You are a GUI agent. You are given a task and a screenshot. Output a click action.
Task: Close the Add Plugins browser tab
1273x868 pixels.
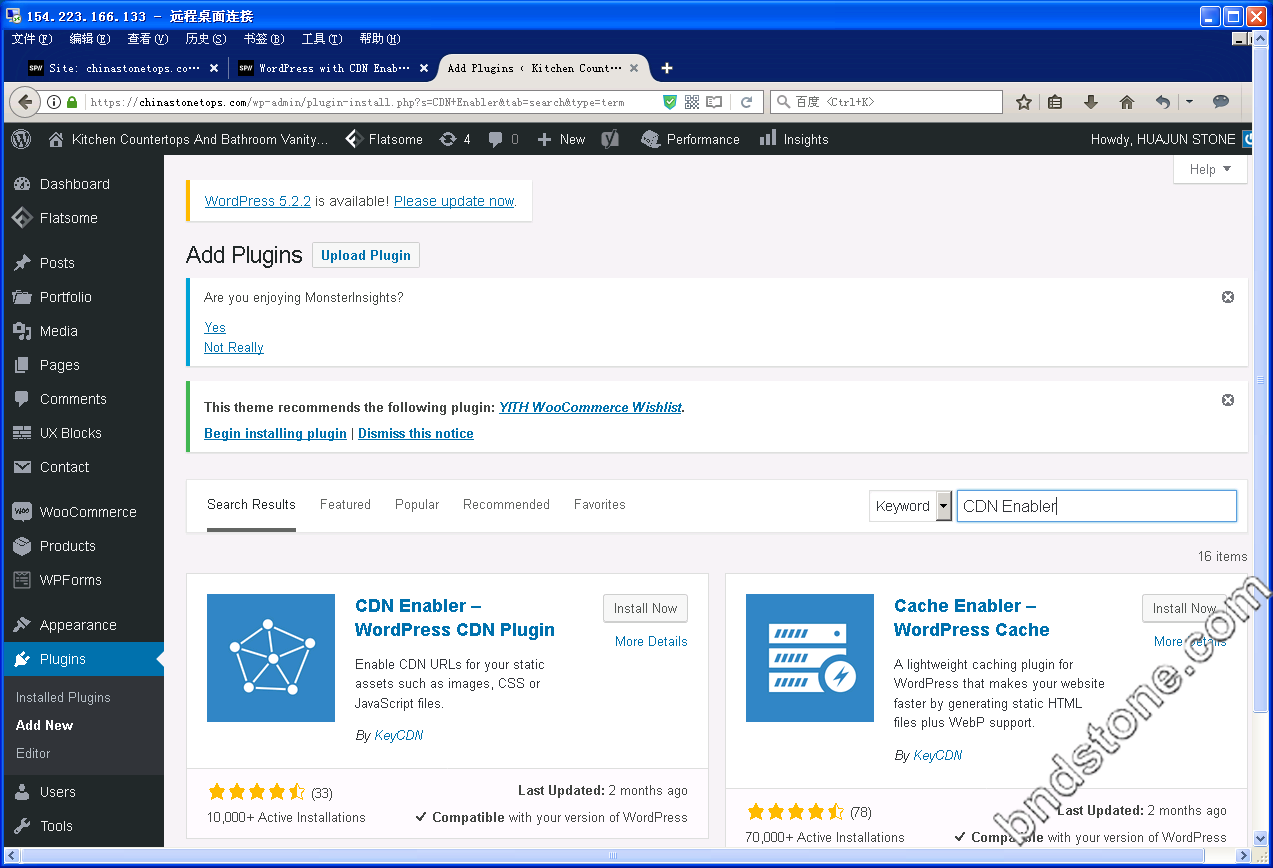[x=634, y=68]
